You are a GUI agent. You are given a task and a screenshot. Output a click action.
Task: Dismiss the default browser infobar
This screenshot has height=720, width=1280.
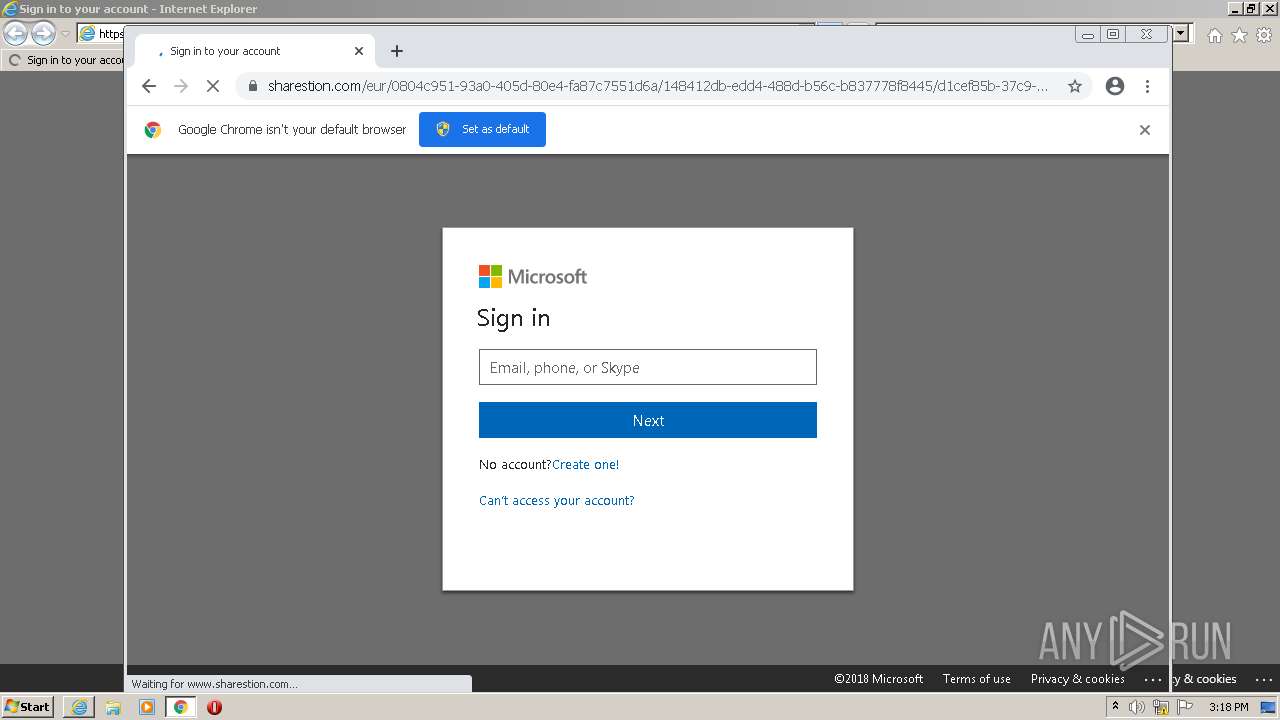click(x=1145, y=130)
